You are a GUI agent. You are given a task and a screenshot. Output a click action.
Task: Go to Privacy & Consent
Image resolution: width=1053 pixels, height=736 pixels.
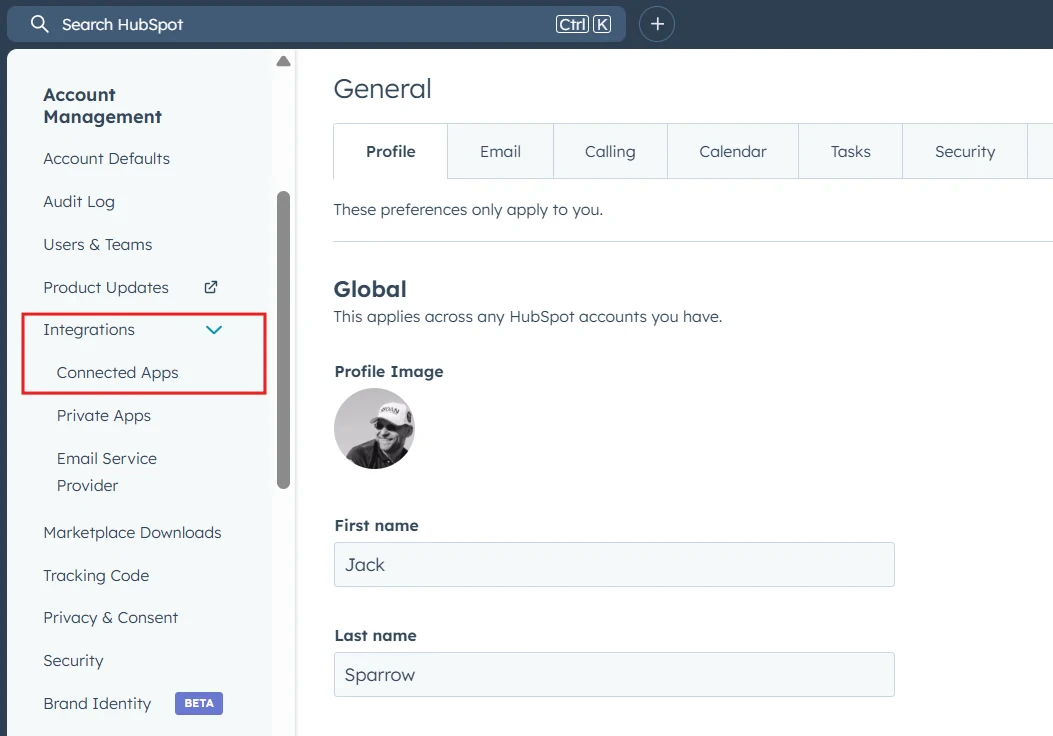pos(111,618)
